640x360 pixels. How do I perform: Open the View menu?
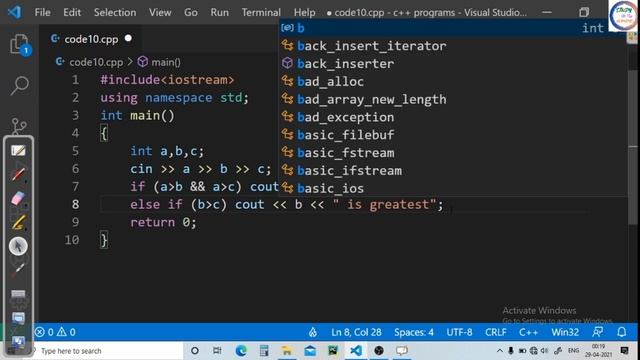[x=160, y=12]
